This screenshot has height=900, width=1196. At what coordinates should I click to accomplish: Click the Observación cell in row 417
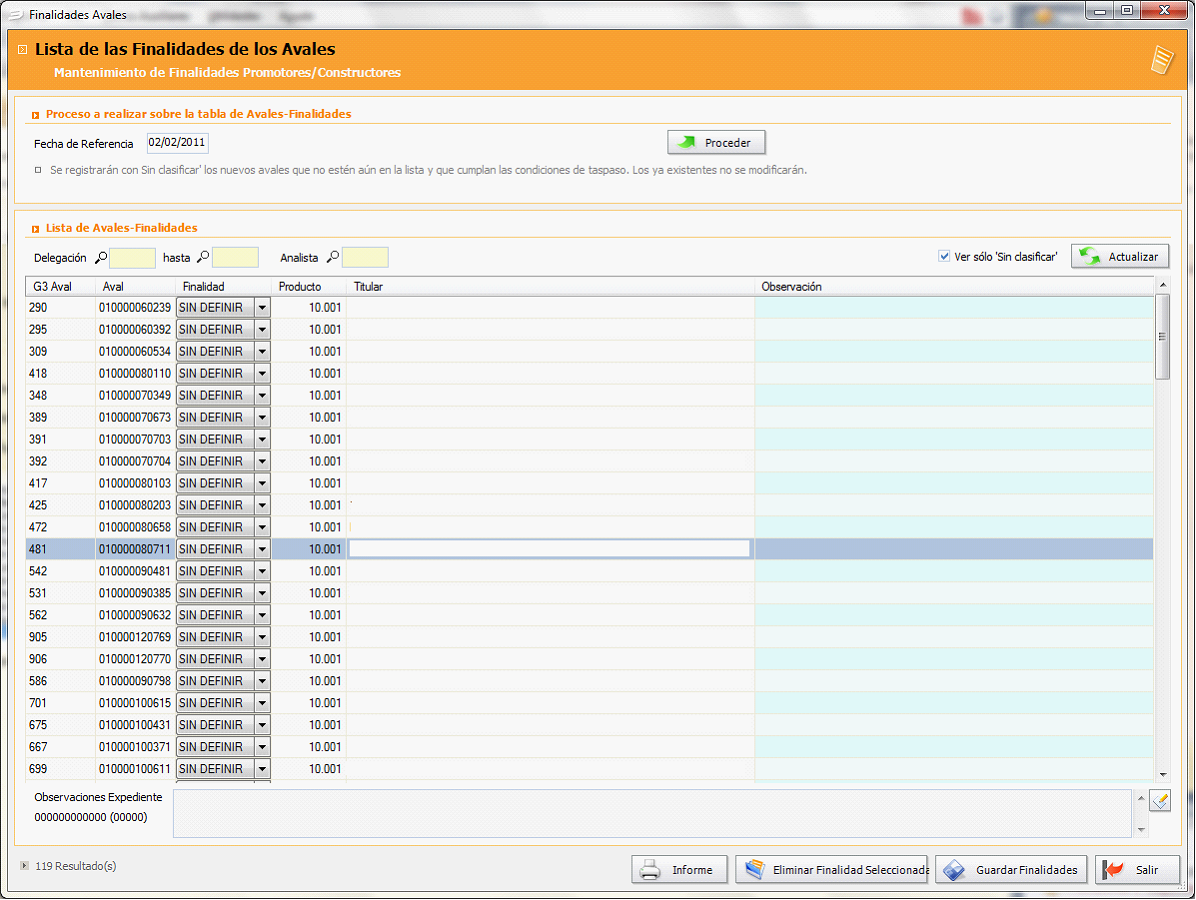[x=954, y=484]
